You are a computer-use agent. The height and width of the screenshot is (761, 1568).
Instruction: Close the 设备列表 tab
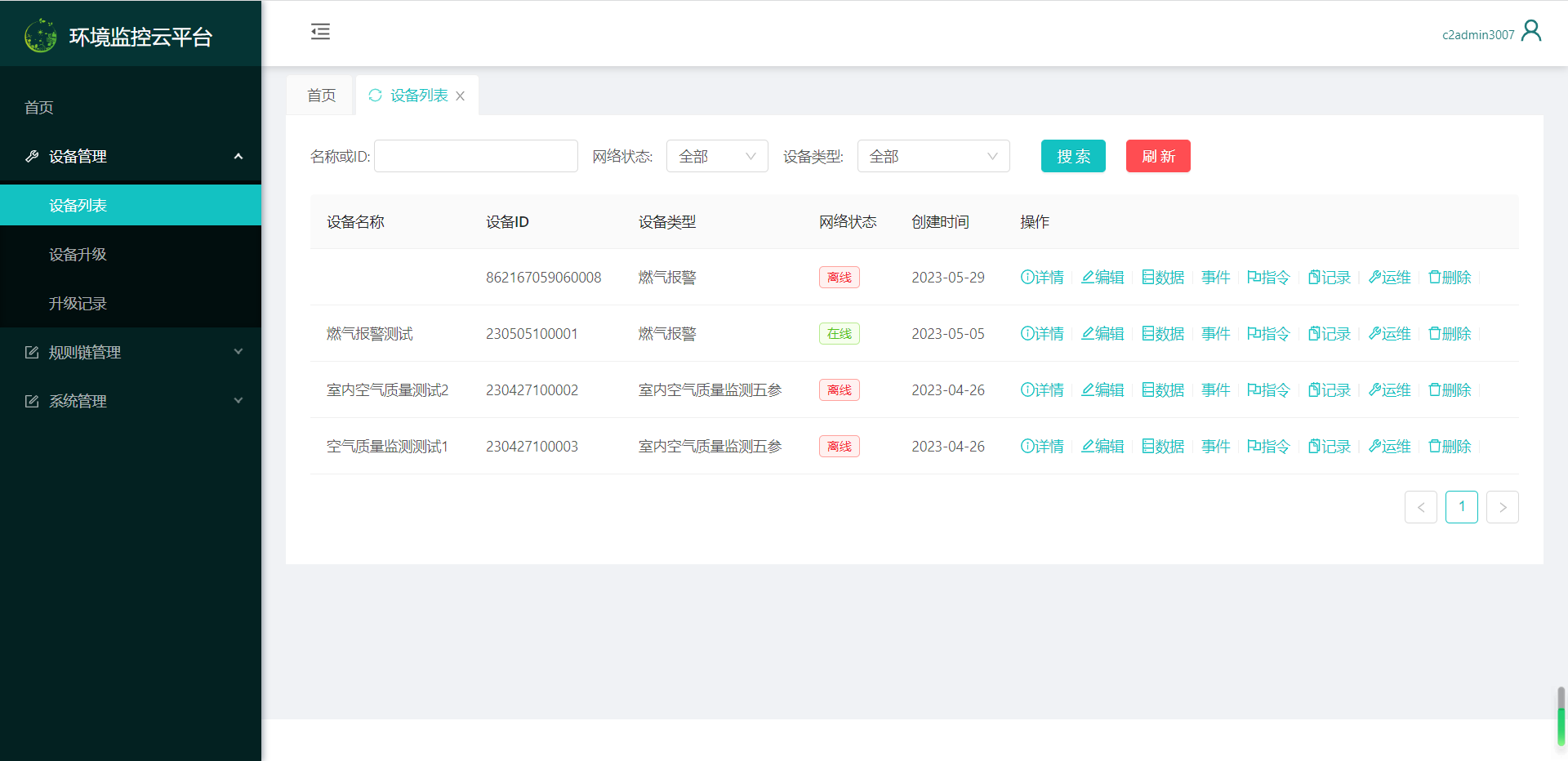[x=461, y=96]
